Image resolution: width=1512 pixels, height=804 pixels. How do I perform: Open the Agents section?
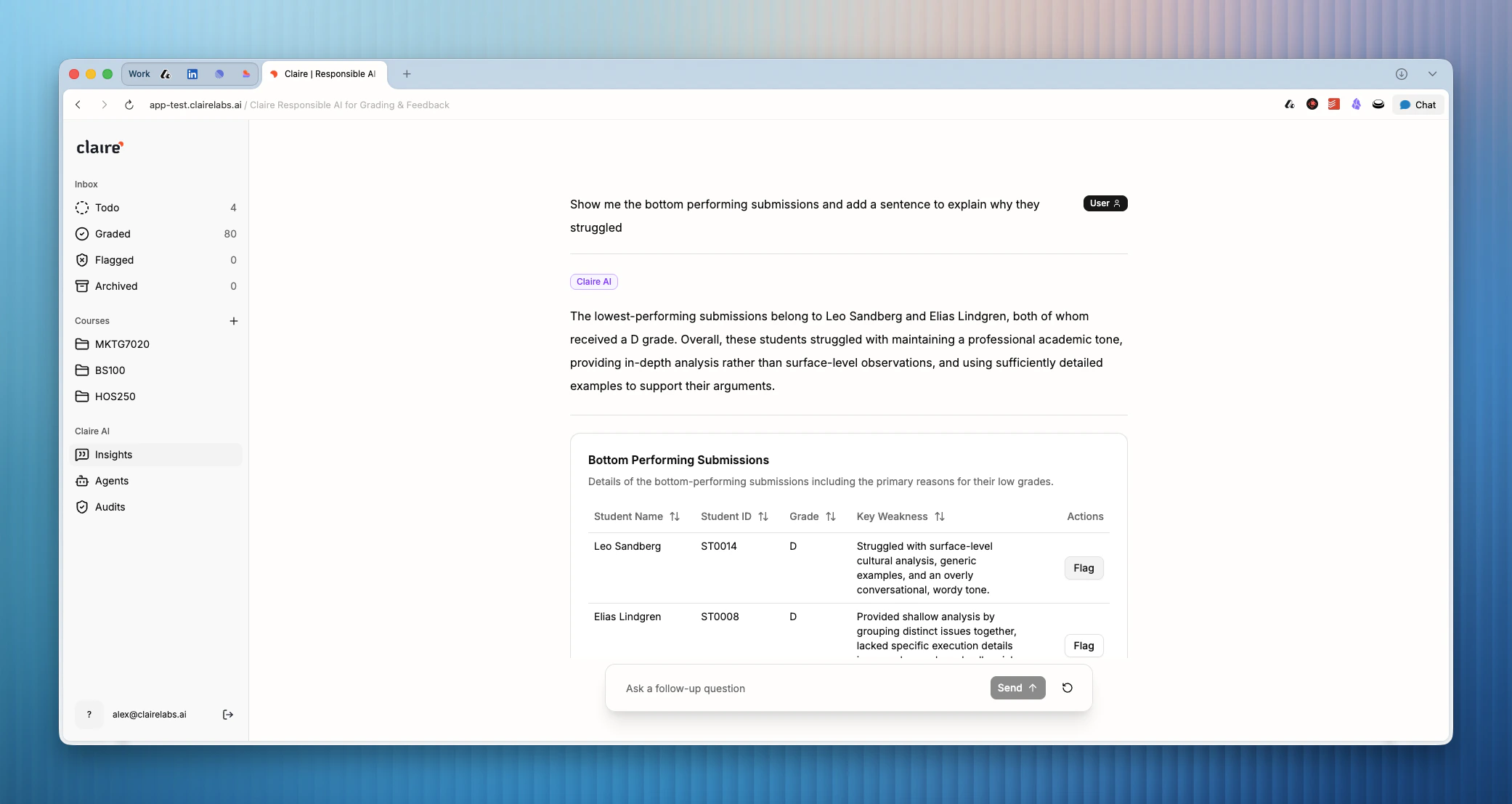pos(111,481)
